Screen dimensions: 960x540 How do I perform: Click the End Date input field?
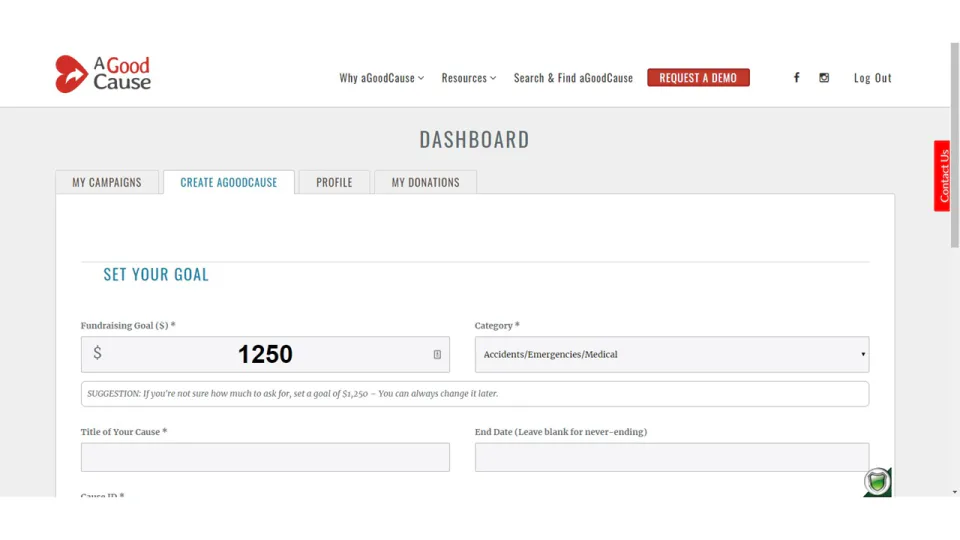tap(672, 457)
